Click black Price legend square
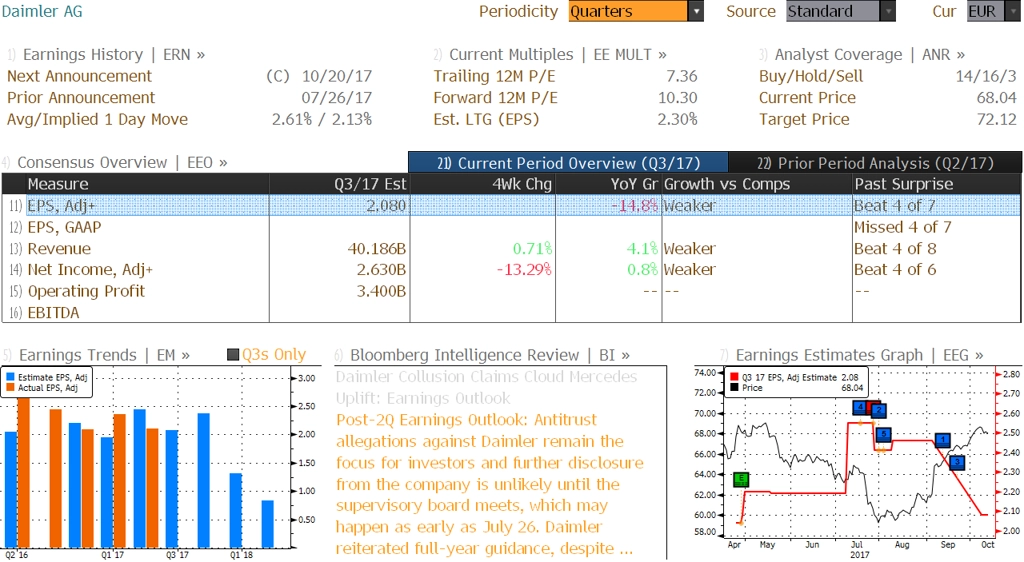 click(735, 388)
